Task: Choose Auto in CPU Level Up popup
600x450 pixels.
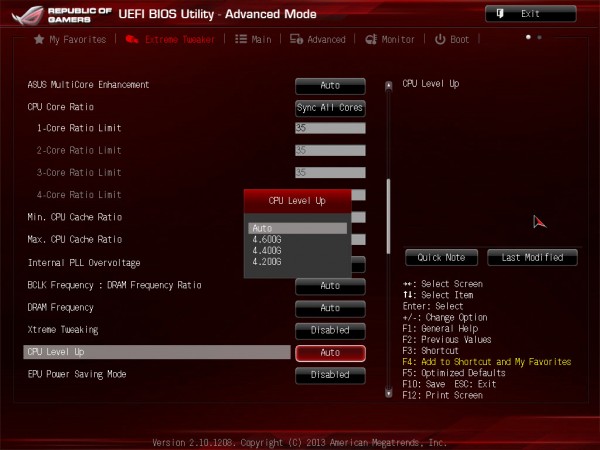Action: [x=298, y=228]
